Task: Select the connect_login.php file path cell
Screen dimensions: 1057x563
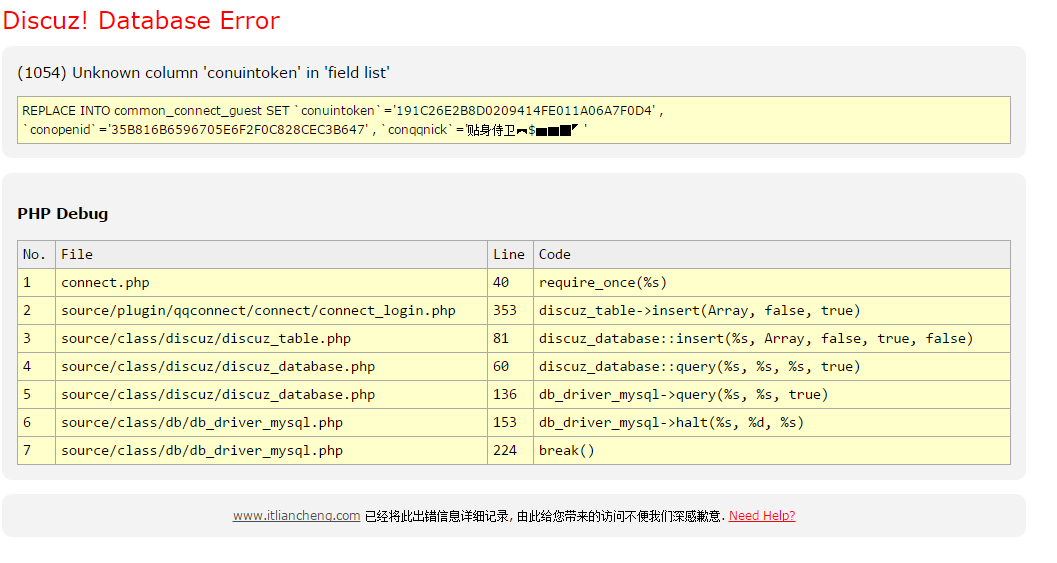Action: 258,310
